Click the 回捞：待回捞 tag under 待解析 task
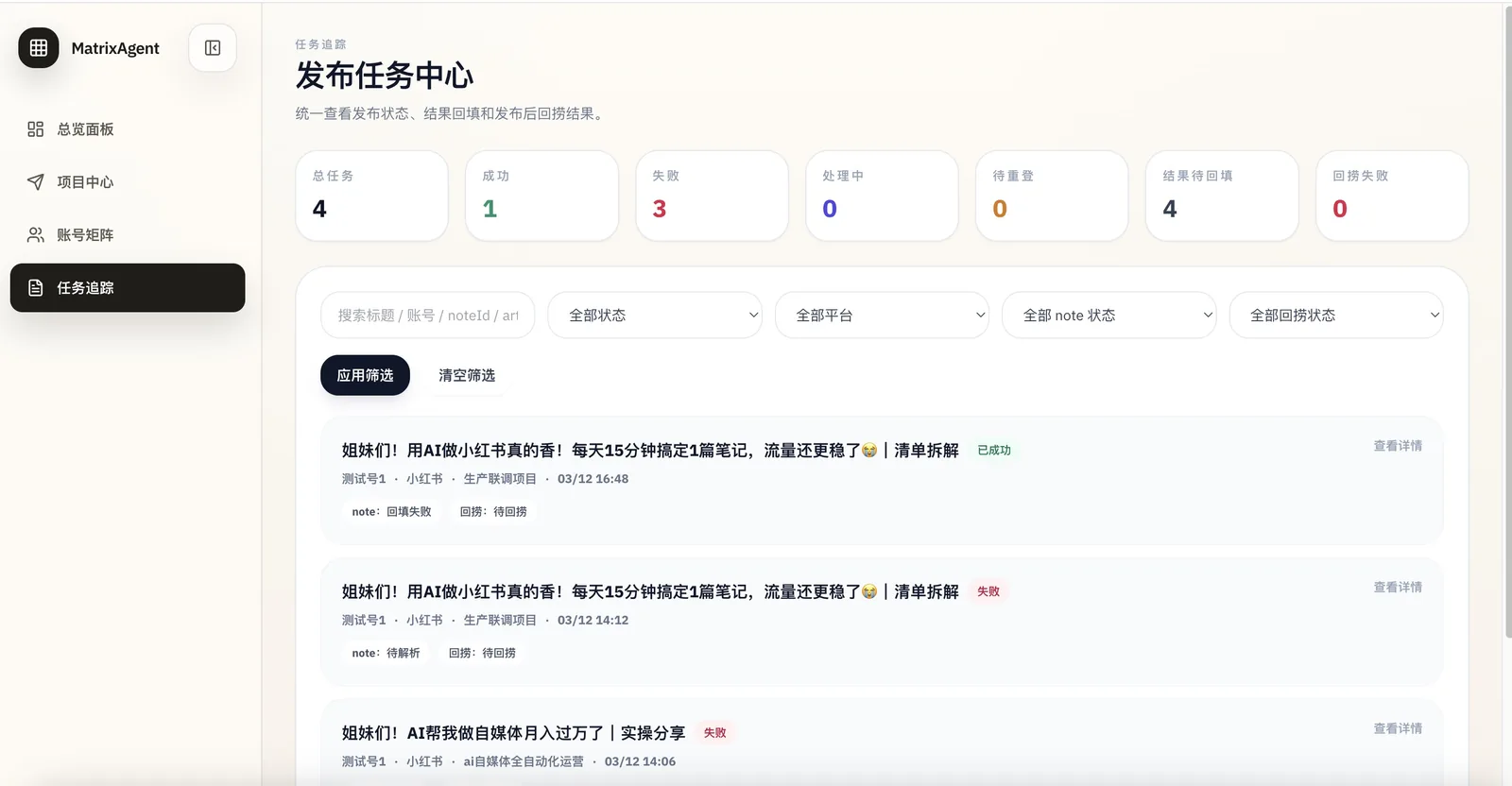 coord(482,653)
